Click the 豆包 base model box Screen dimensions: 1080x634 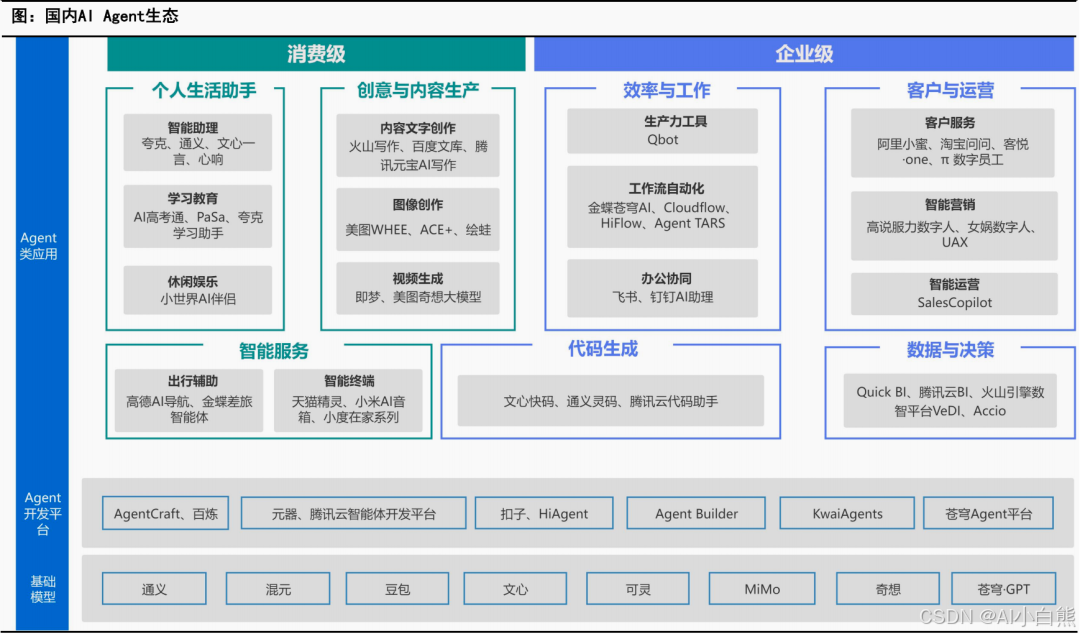coord(397,589)
